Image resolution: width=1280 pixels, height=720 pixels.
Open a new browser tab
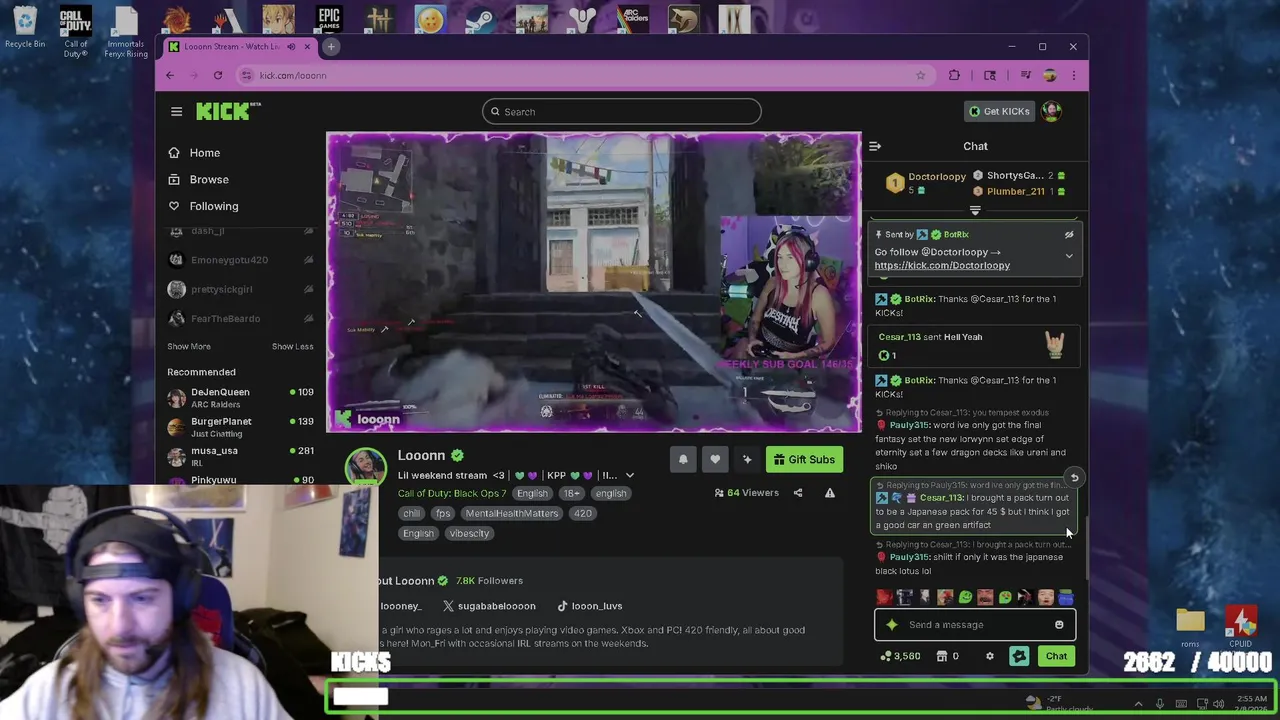tap(332, 47)
